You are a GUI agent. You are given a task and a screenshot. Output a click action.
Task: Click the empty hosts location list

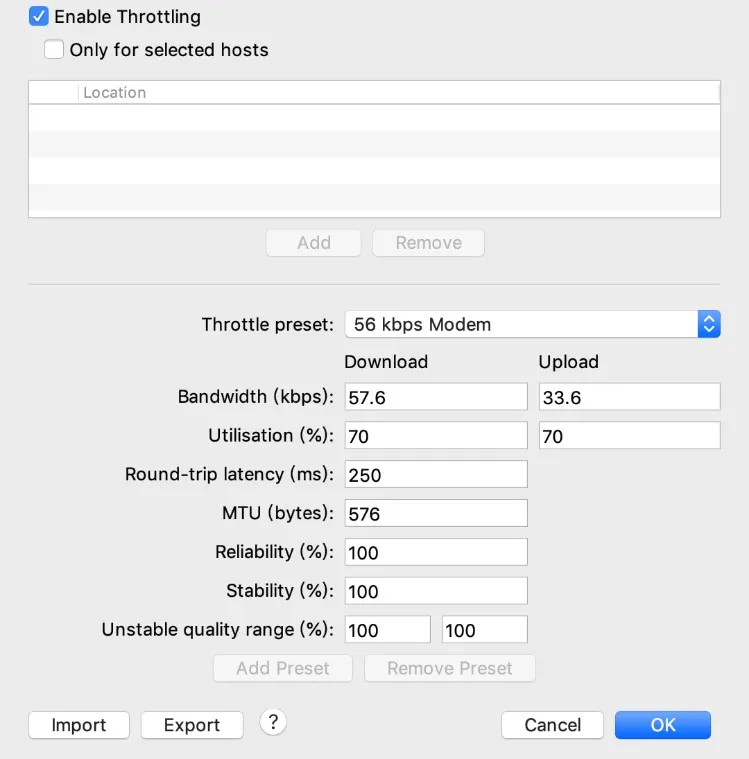[x=374, y=160]
